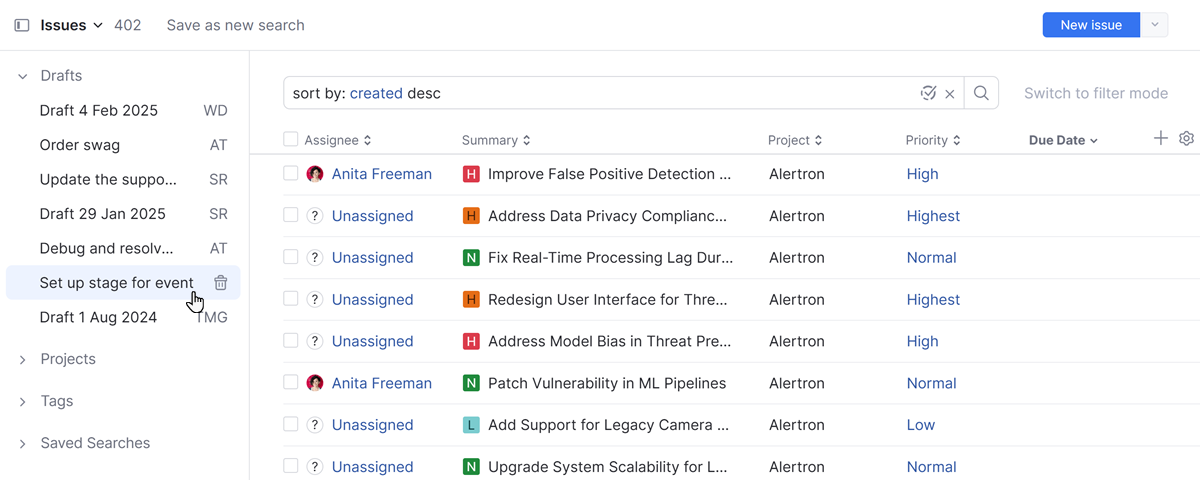
Task: Toggle the sidebar panel icon
Action: click(x=22, y=25)
